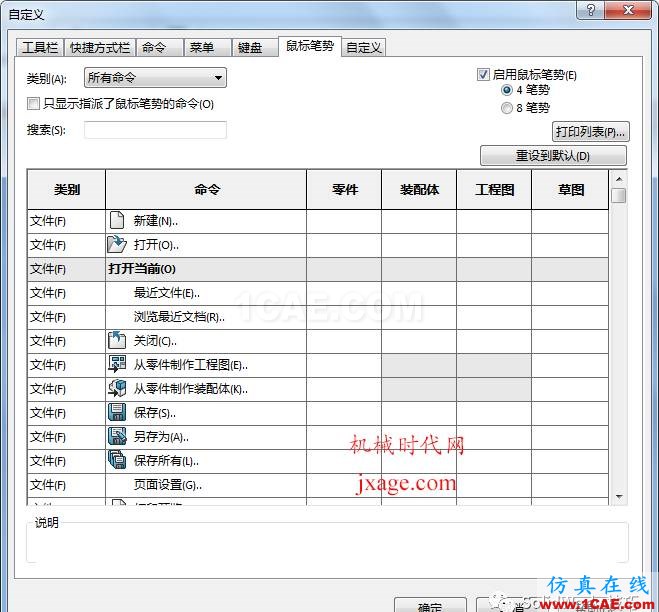Click the open-folder icon for 打开(O)
Image resolution: width=659 pixels, height=612 pixels.
pyautogui.click(x=117, y=244)
